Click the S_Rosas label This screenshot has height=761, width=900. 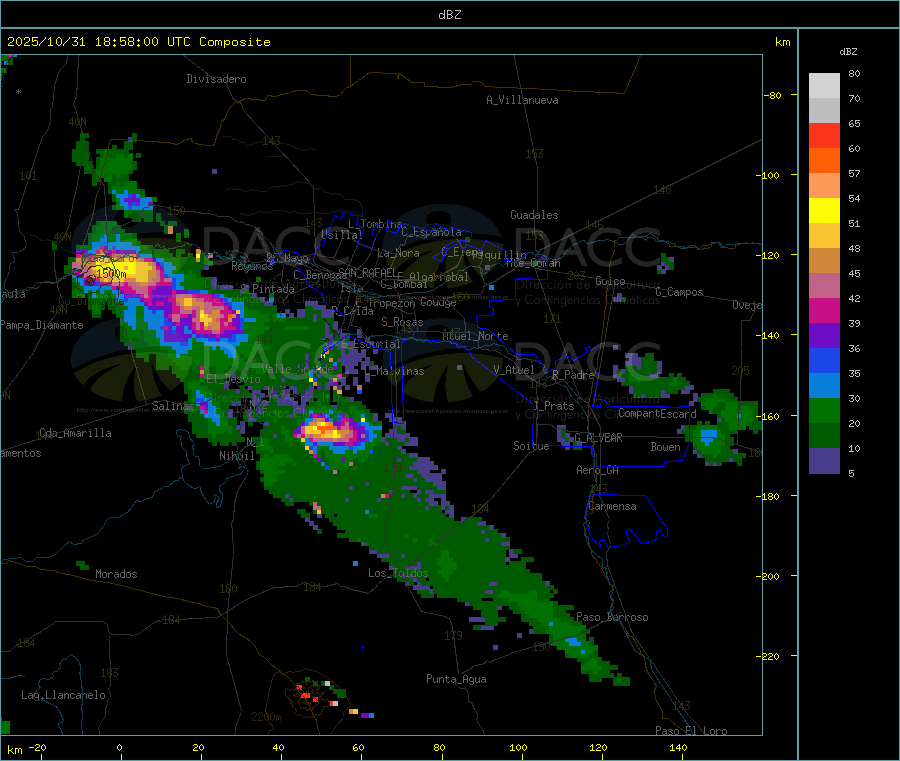coord(402,322)
